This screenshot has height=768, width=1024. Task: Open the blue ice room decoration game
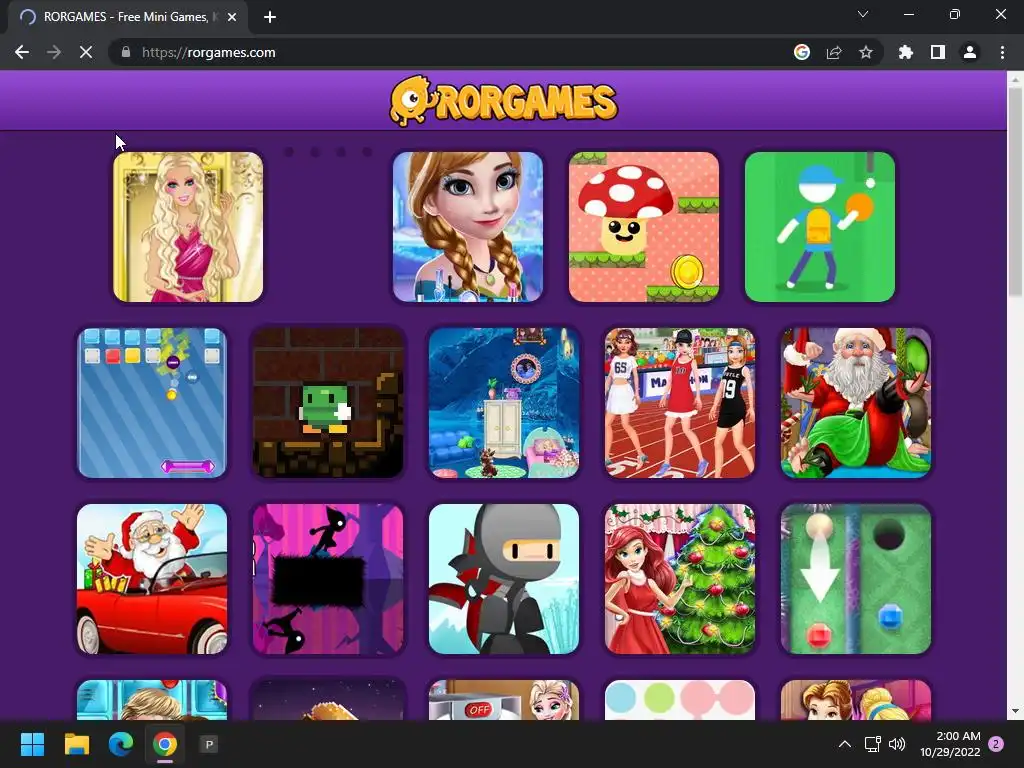[504, 403]
